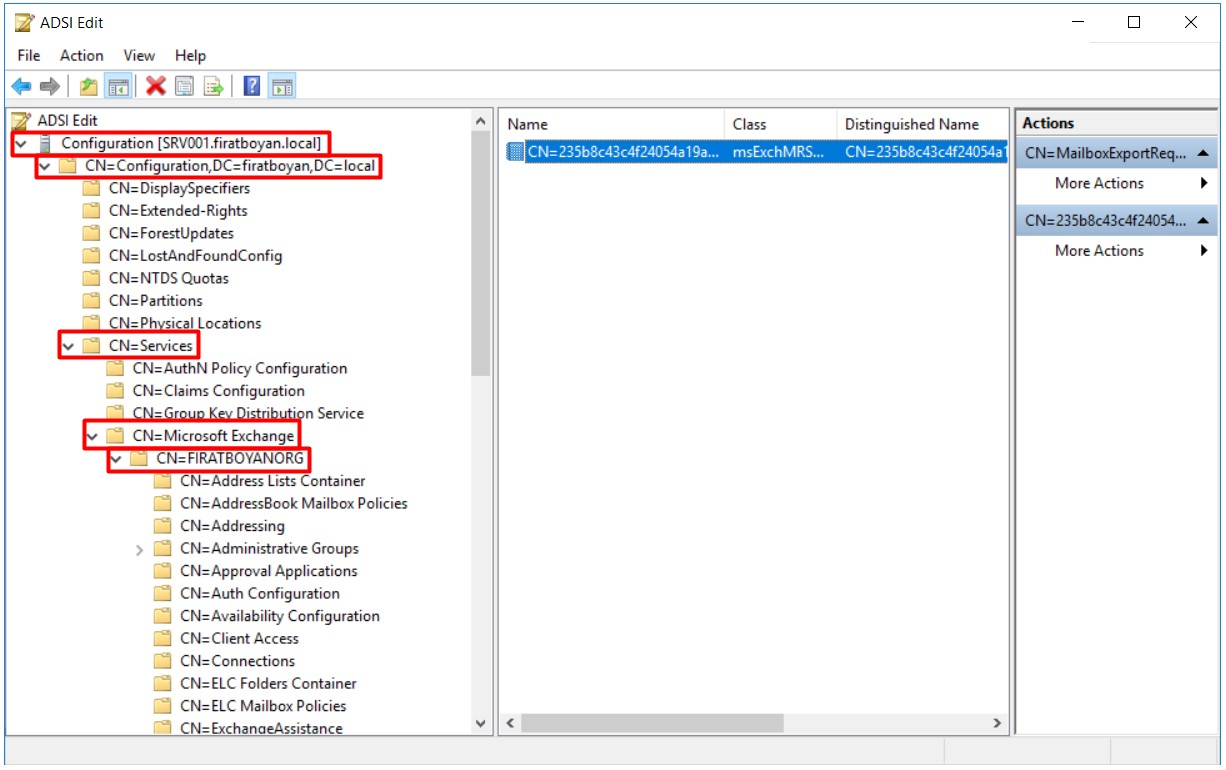Click the CN=Address Lists Container folder icon
The height and width of the screenshot is (770, 1226).
click(163, 481)
